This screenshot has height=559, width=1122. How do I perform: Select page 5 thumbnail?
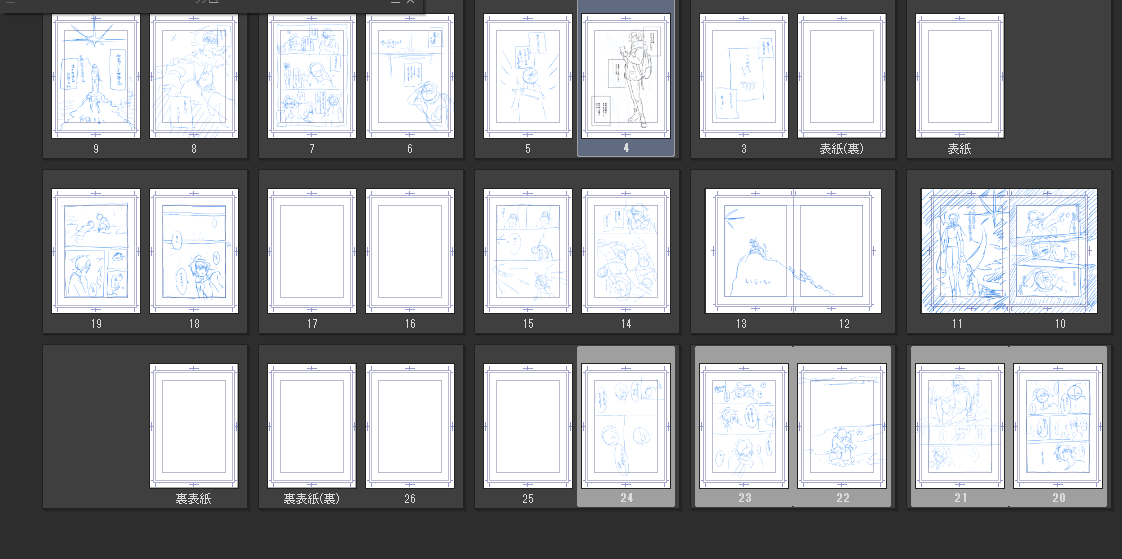528,76
